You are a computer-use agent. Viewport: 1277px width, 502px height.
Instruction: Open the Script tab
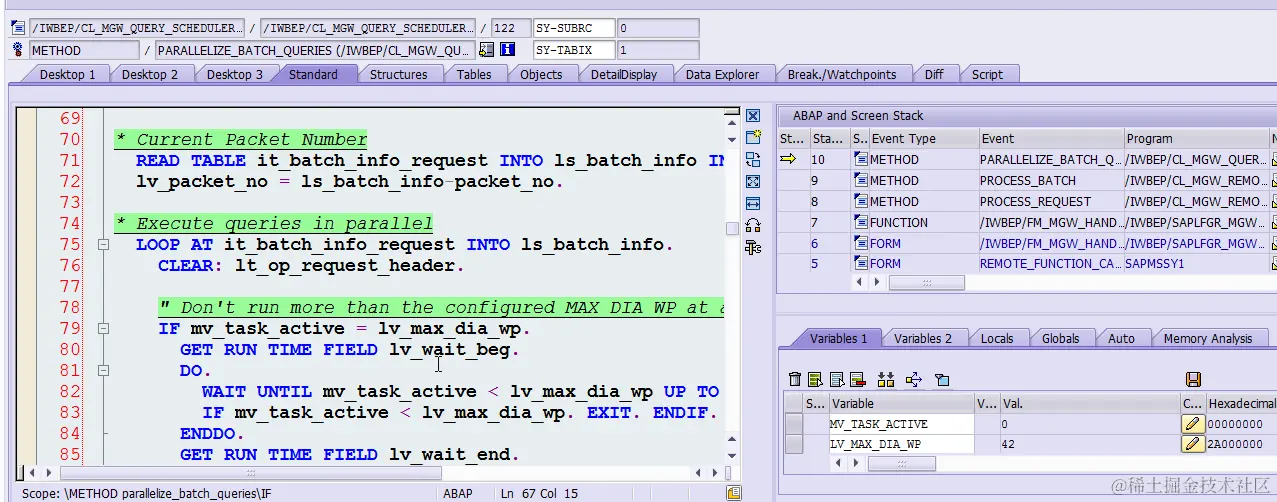coord(987,74)
